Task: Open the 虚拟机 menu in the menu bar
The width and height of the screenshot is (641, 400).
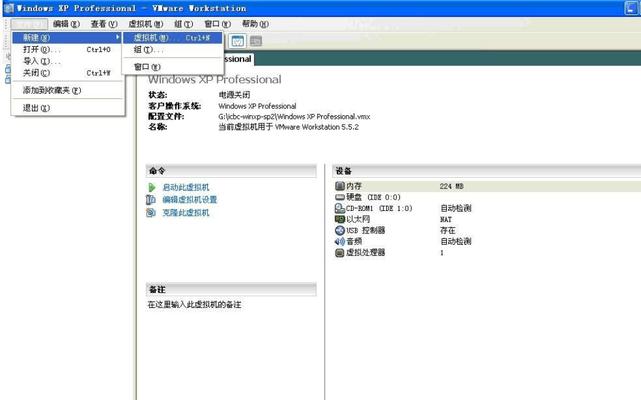Action: click(x=146, y=24)
